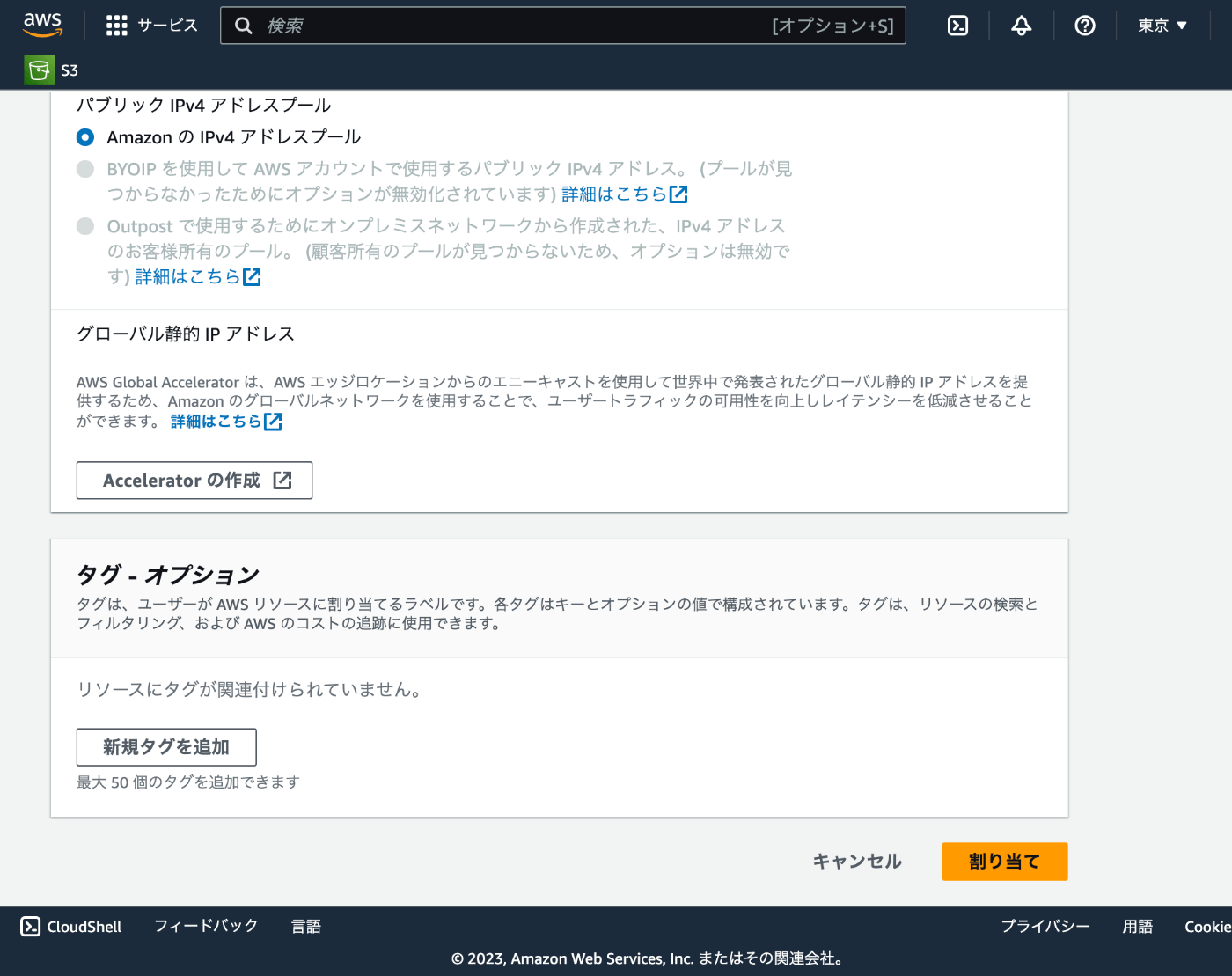Viewport: 1232px width, 976px height.
Task: Click the external-link icon next to the BYOIP details link
Action: [678, 194]
